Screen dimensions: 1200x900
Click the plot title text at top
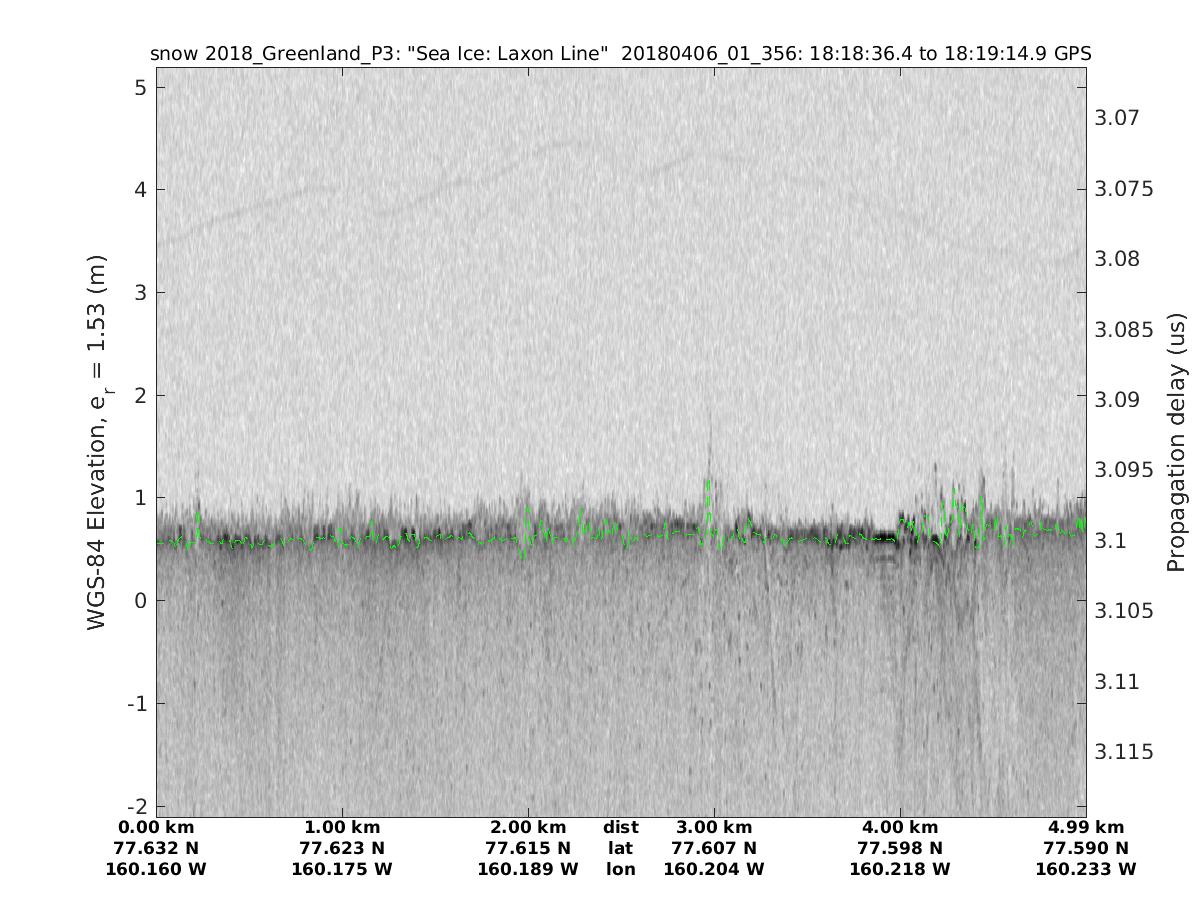[x=620, y=53]
